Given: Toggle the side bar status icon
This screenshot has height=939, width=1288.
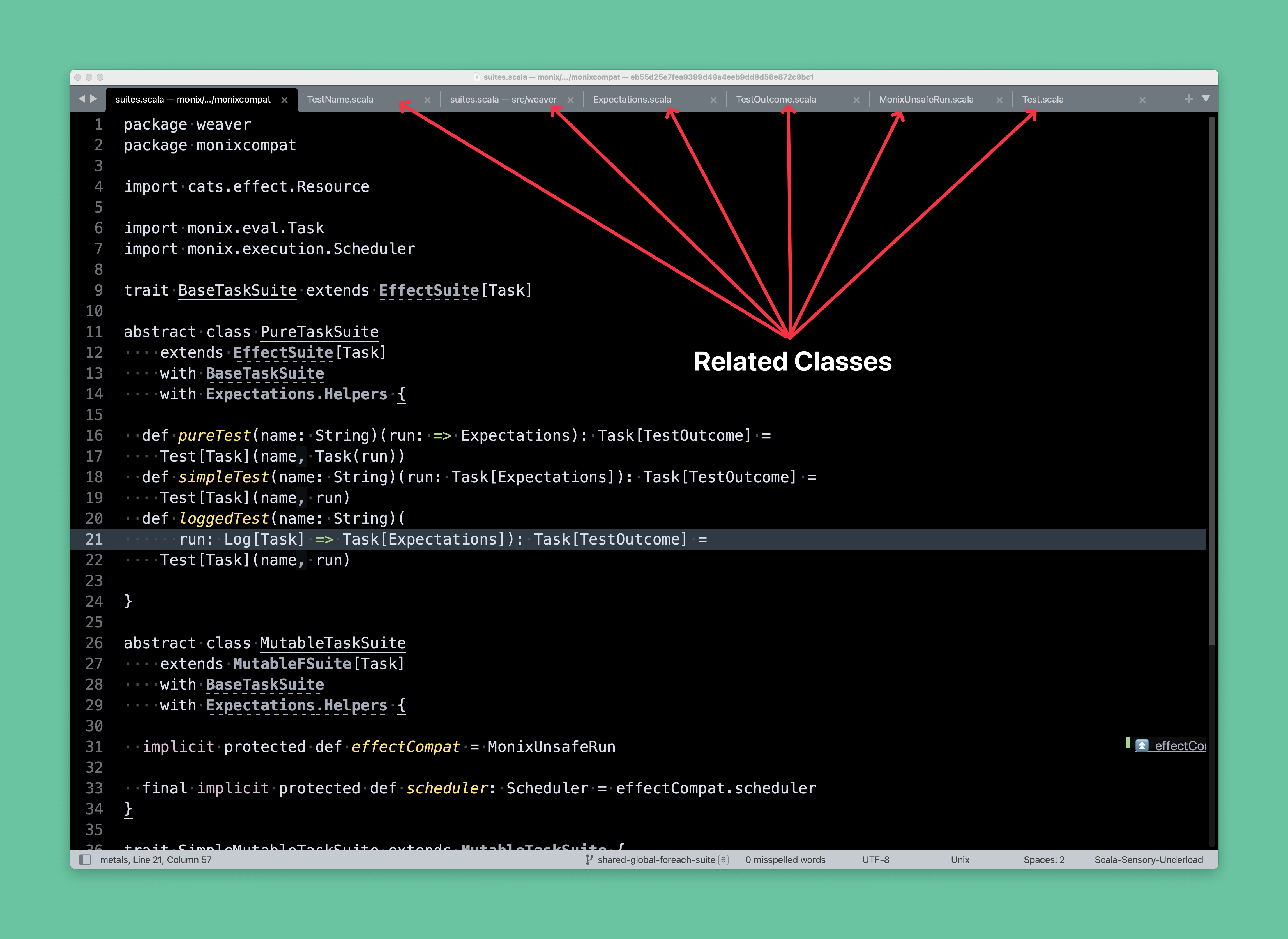Looking at the screenshot, I should tap(85, 859).
